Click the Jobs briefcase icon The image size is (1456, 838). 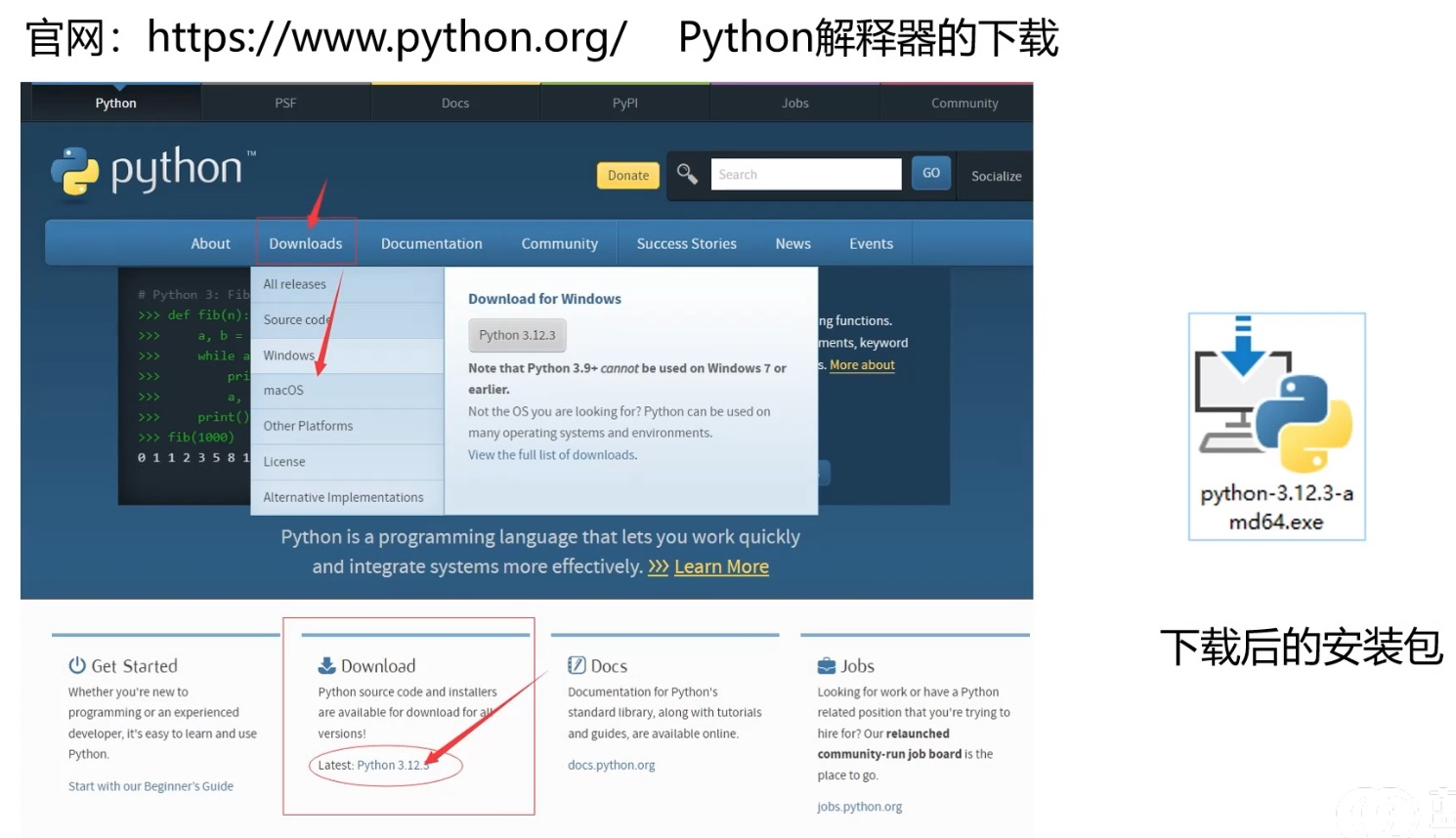(x=827, y=665)
